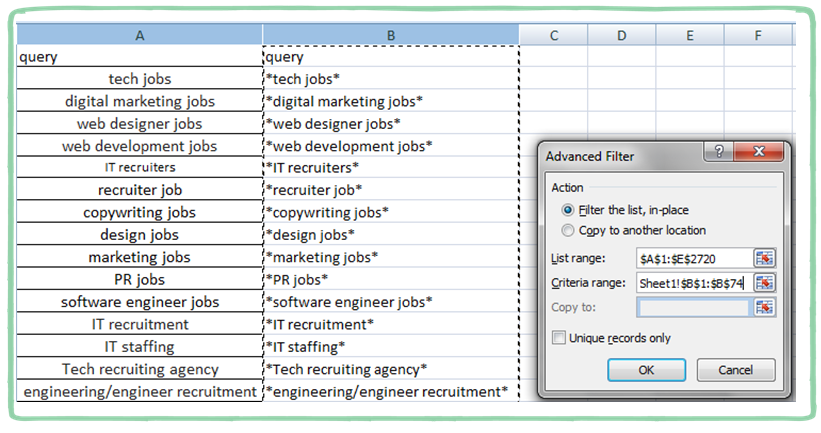Screen dimensions: 821x433
Task: Focus the Criteria range input field
Action: click(x=694, y=283)
